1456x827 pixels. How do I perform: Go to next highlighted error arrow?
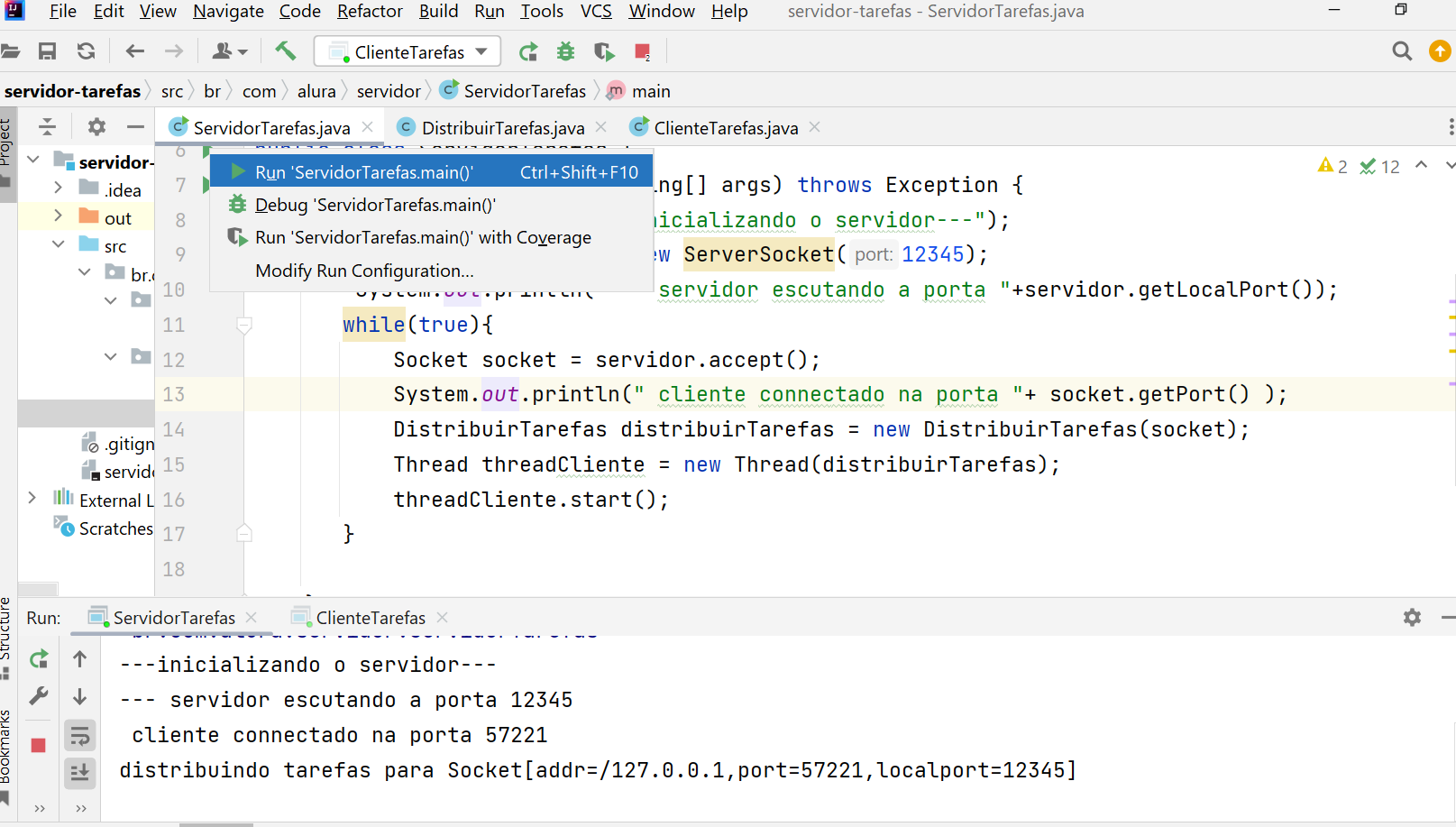[x=1450, y=166]
